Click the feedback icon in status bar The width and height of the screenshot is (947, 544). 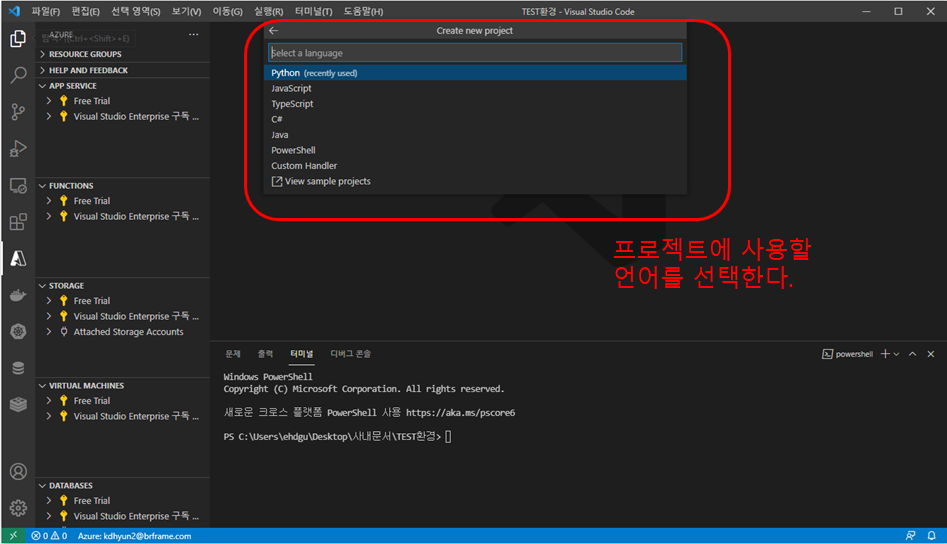pyautogui.click(x=910, y=536)
